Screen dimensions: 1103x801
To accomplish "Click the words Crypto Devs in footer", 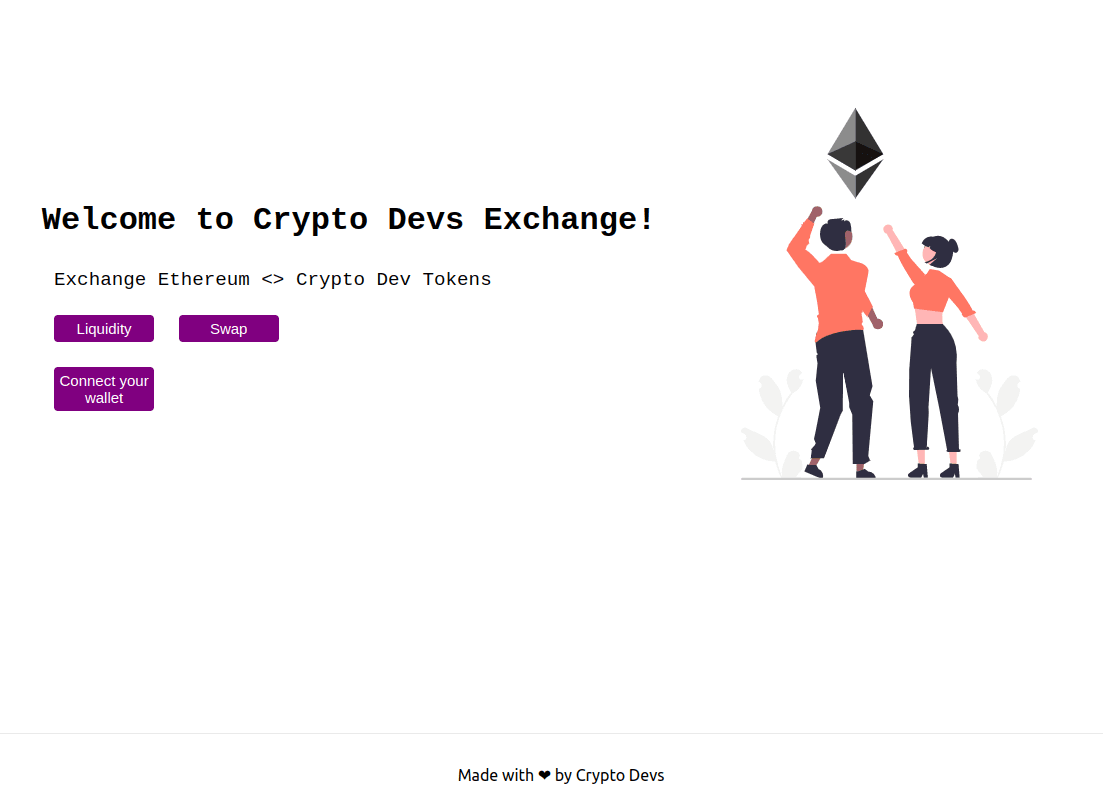I will pos(620,775).
